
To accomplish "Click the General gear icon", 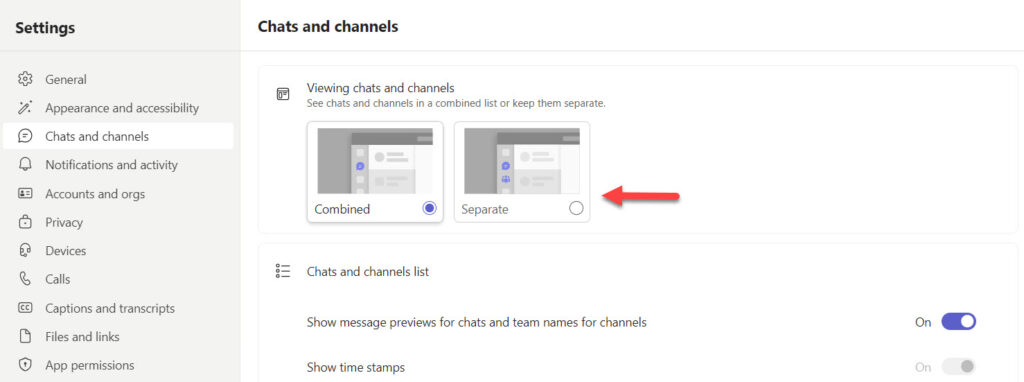I will 25,80.
